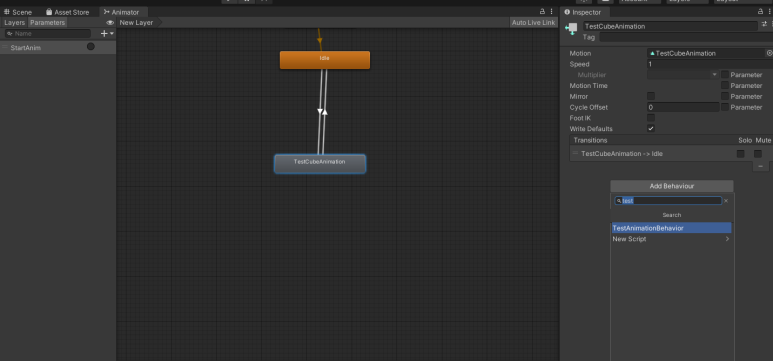
Task: Expand the New Script chevron arrow
Action: coord(727,239)
